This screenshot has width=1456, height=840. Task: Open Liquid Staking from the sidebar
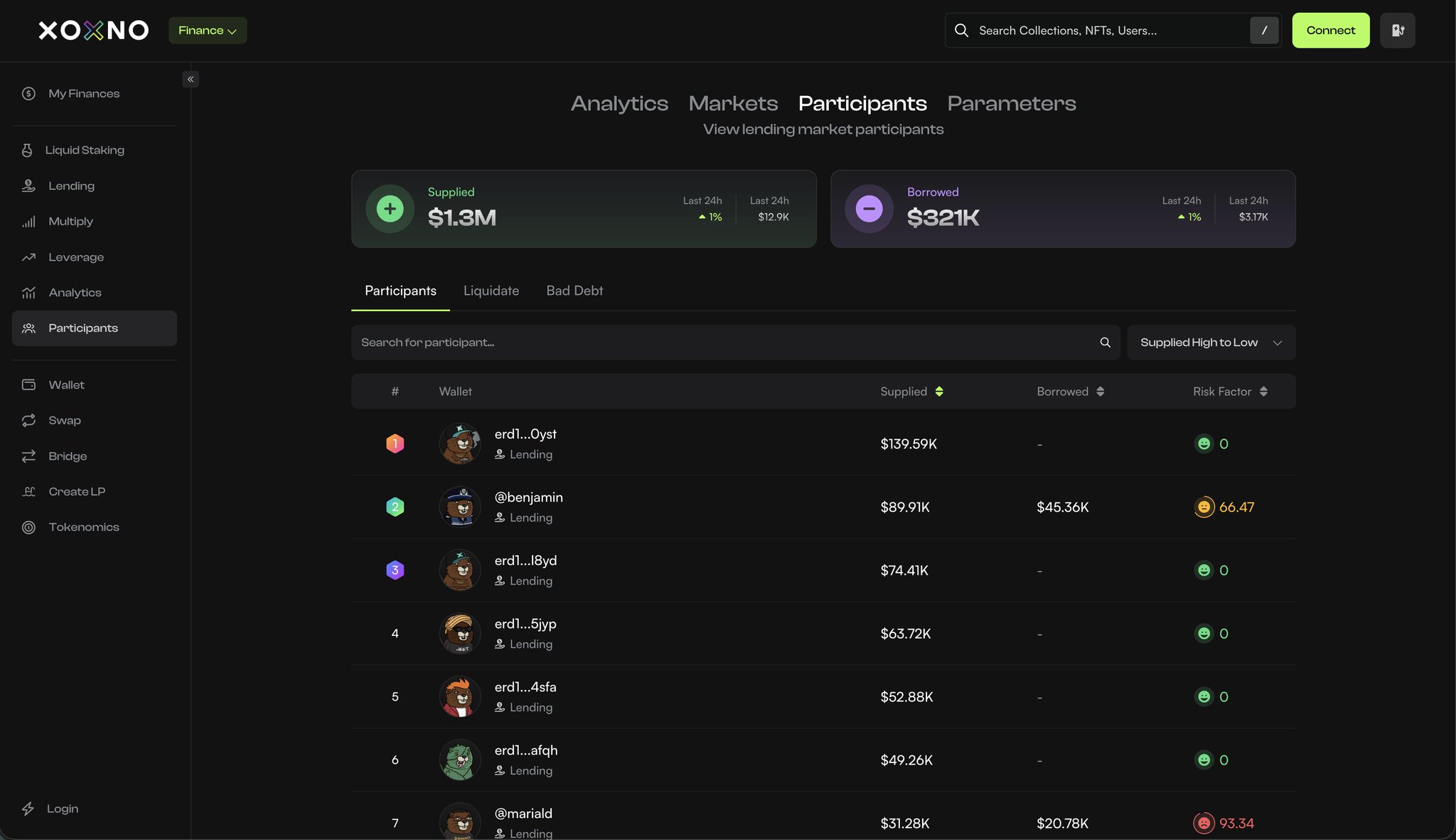[84, 150]
